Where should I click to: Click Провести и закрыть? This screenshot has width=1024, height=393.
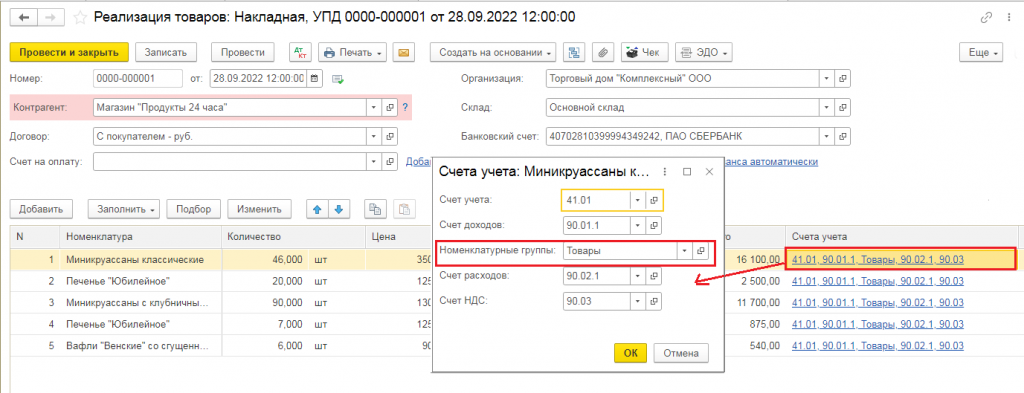(x=69, y=53)
